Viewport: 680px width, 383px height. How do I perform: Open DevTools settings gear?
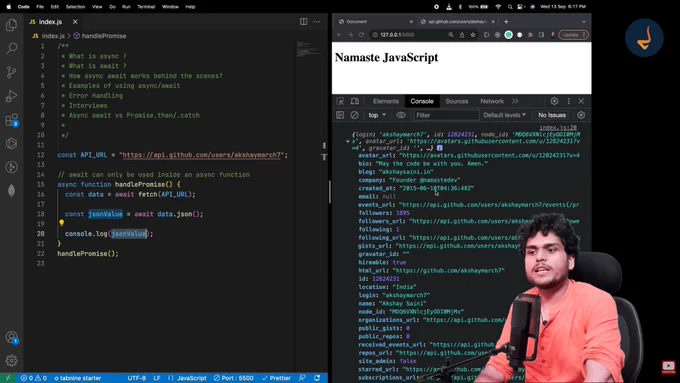pos(554,101)
